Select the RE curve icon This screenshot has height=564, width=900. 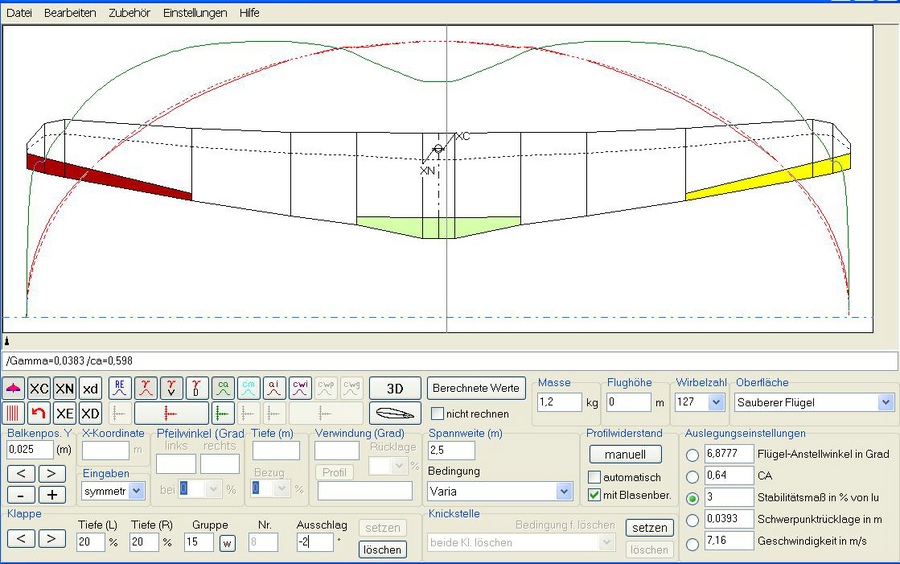pyautogui.click(x=120, y=388)
